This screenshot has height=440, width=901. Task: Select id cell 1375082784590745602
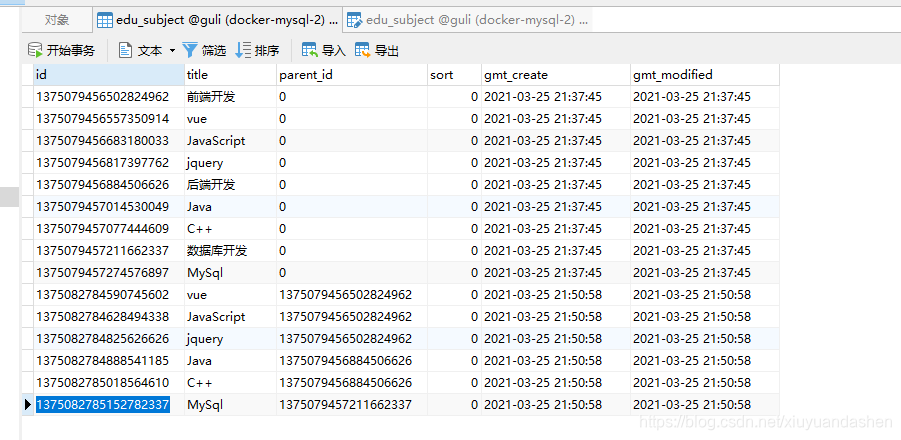click(x=109, y=295)
